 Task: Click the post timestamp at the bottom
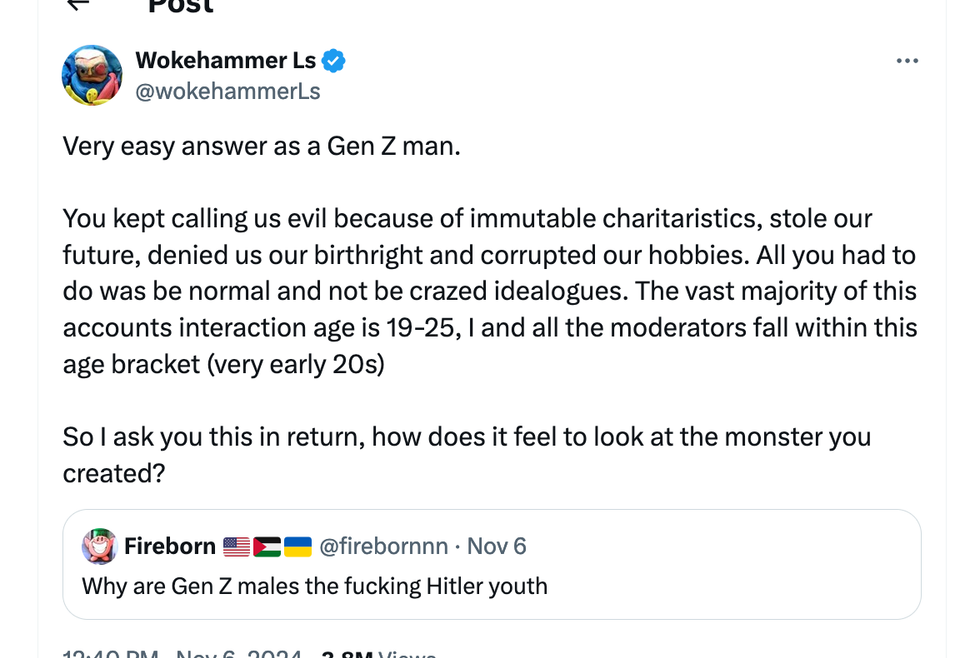coord(182,654)
